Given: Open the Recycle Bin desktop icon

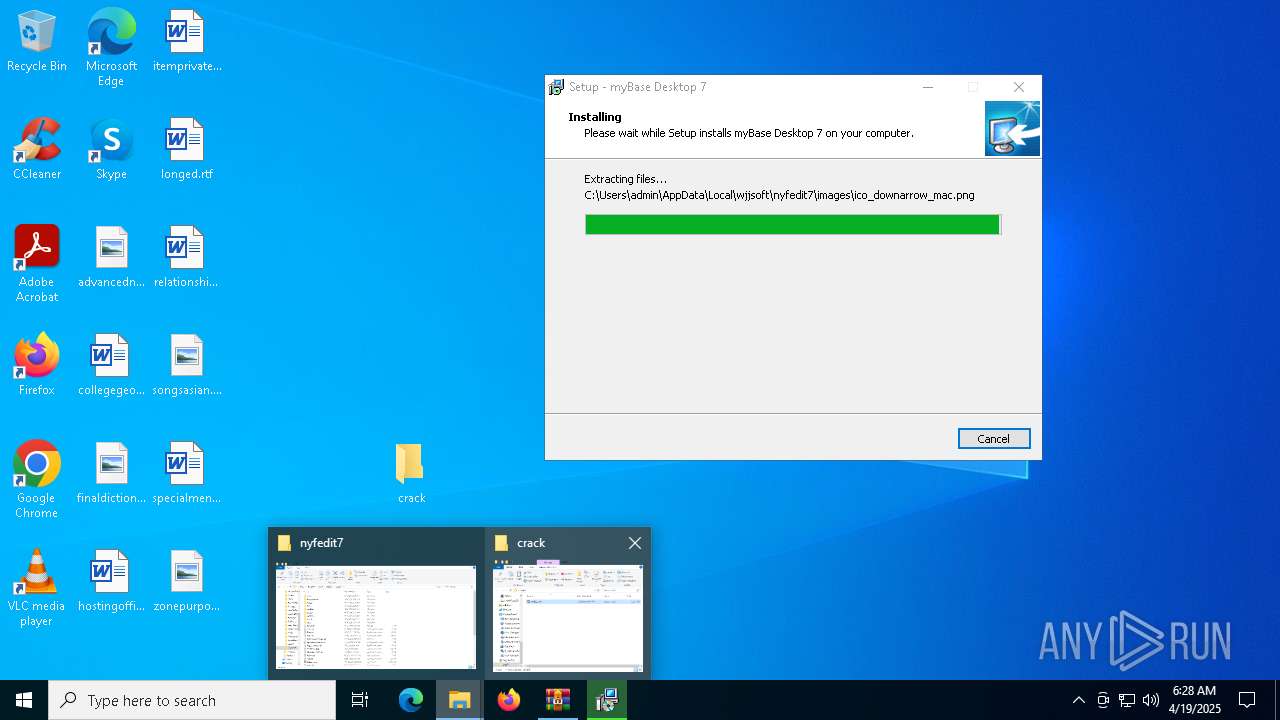Looking at the screenshot, I should (x=37, y=42).
